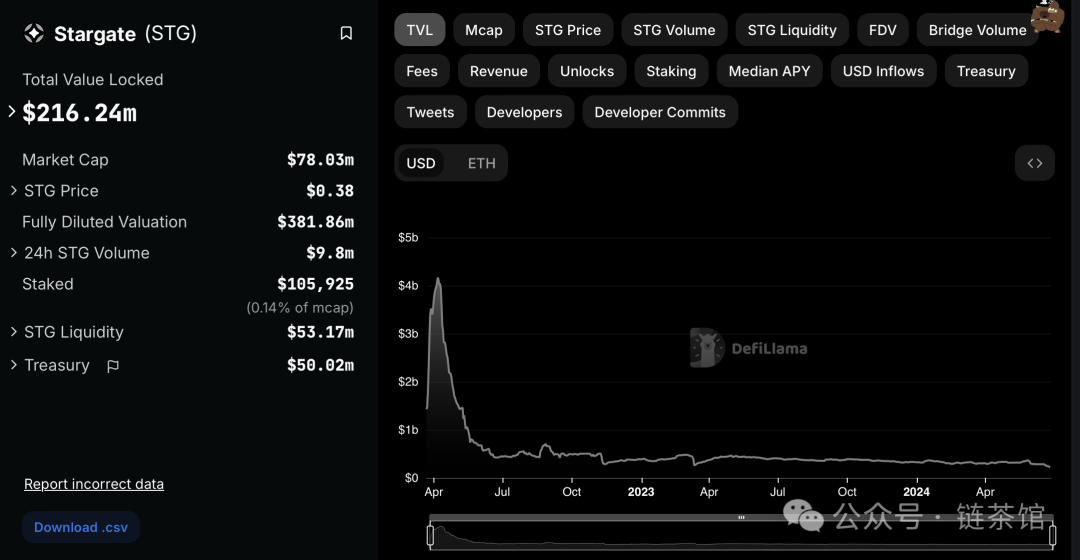The image size is (1080, 560).
Task: Enable the STG Volume chart metric
Action: coord(674,30)
